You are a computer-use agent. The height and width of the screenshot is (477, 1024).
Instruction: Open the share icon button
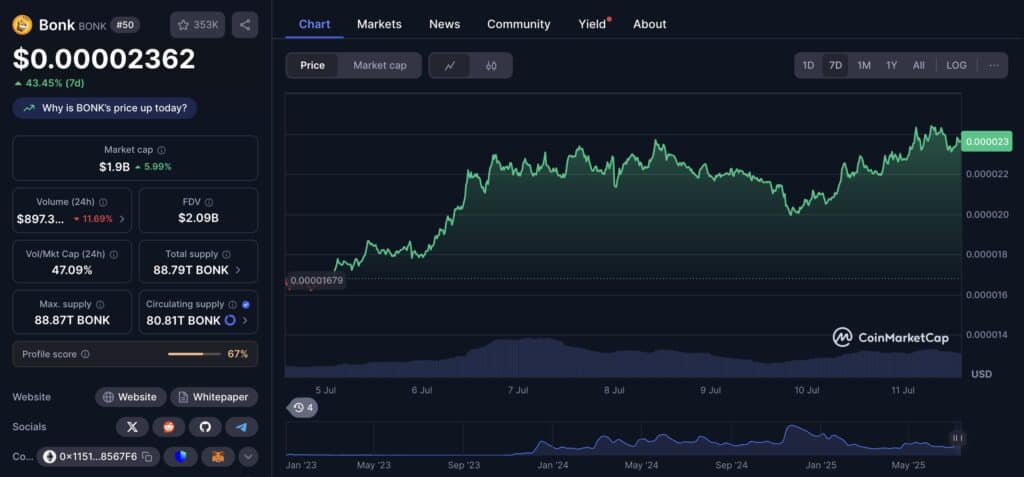[245, 25]
